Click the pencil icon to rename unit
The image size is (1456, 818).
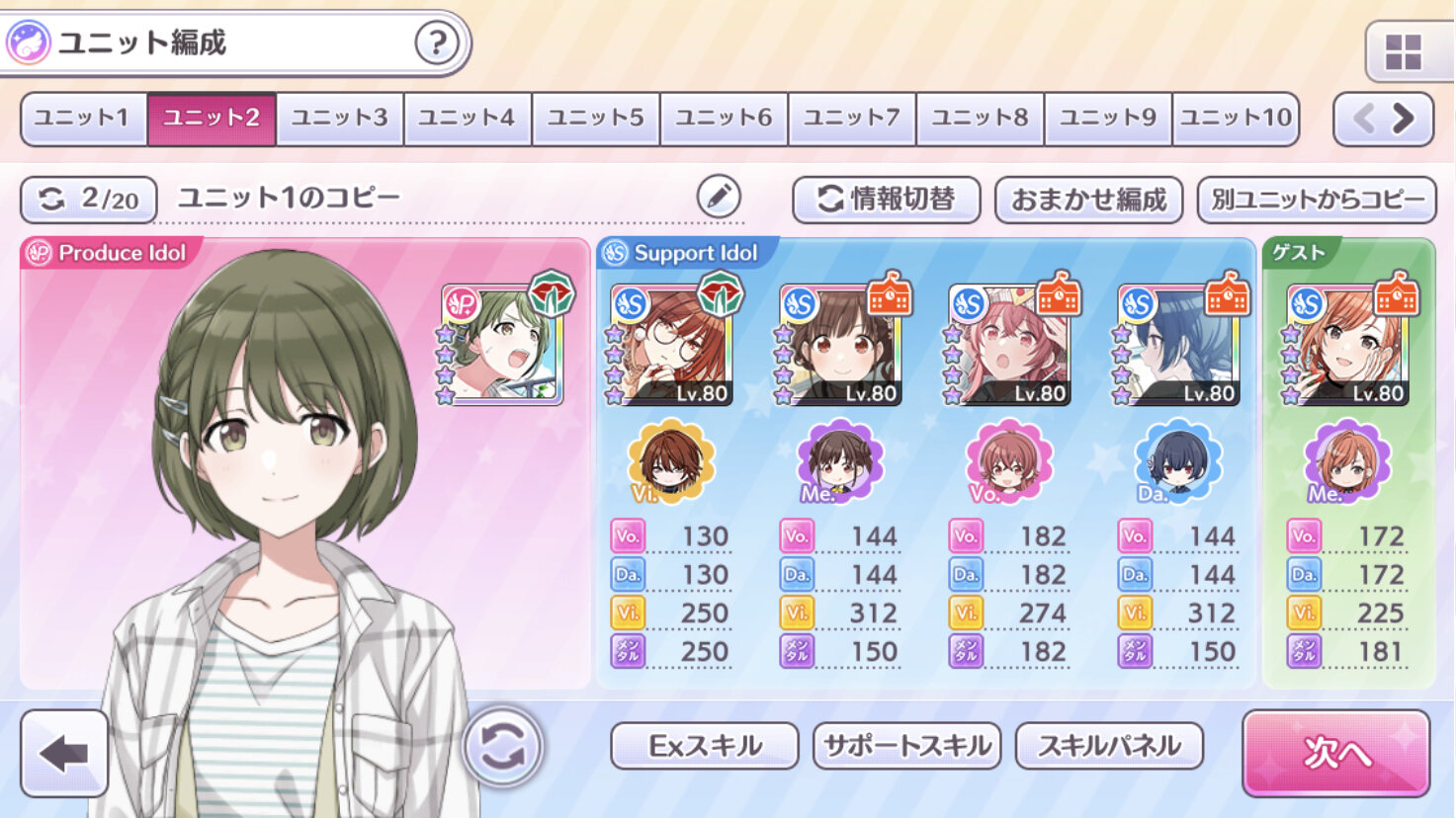(719, 198)
